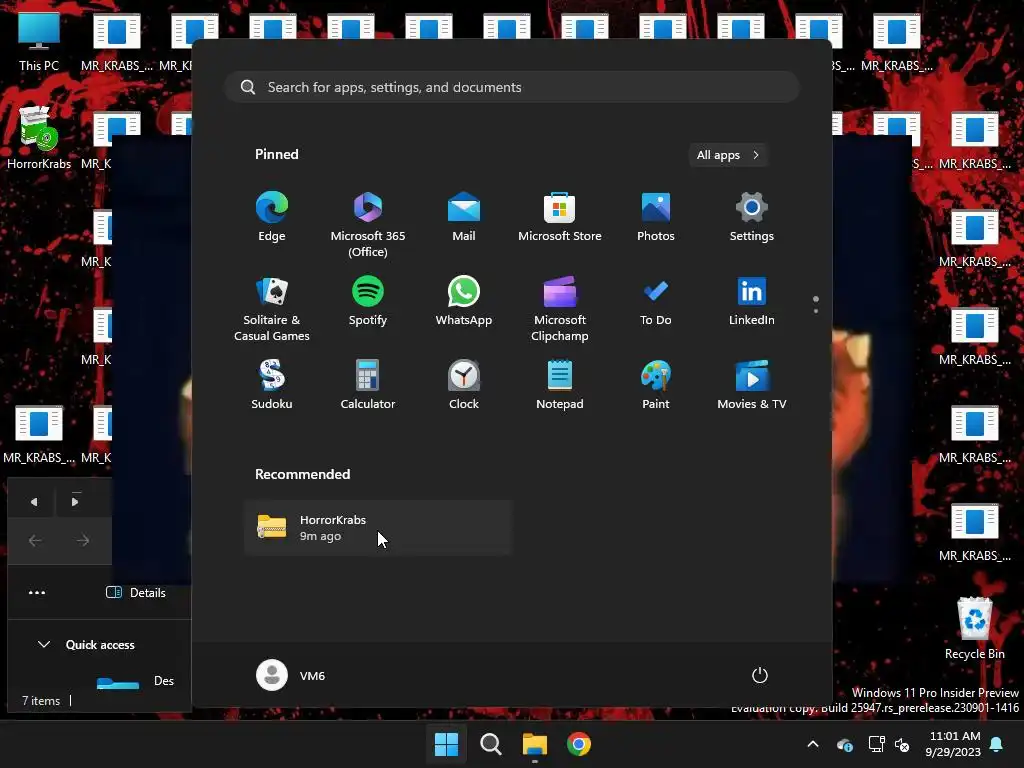The height and width of the screenshot is (768, 1024).
Task: Open the To Do app
Action: coord(656,301)
